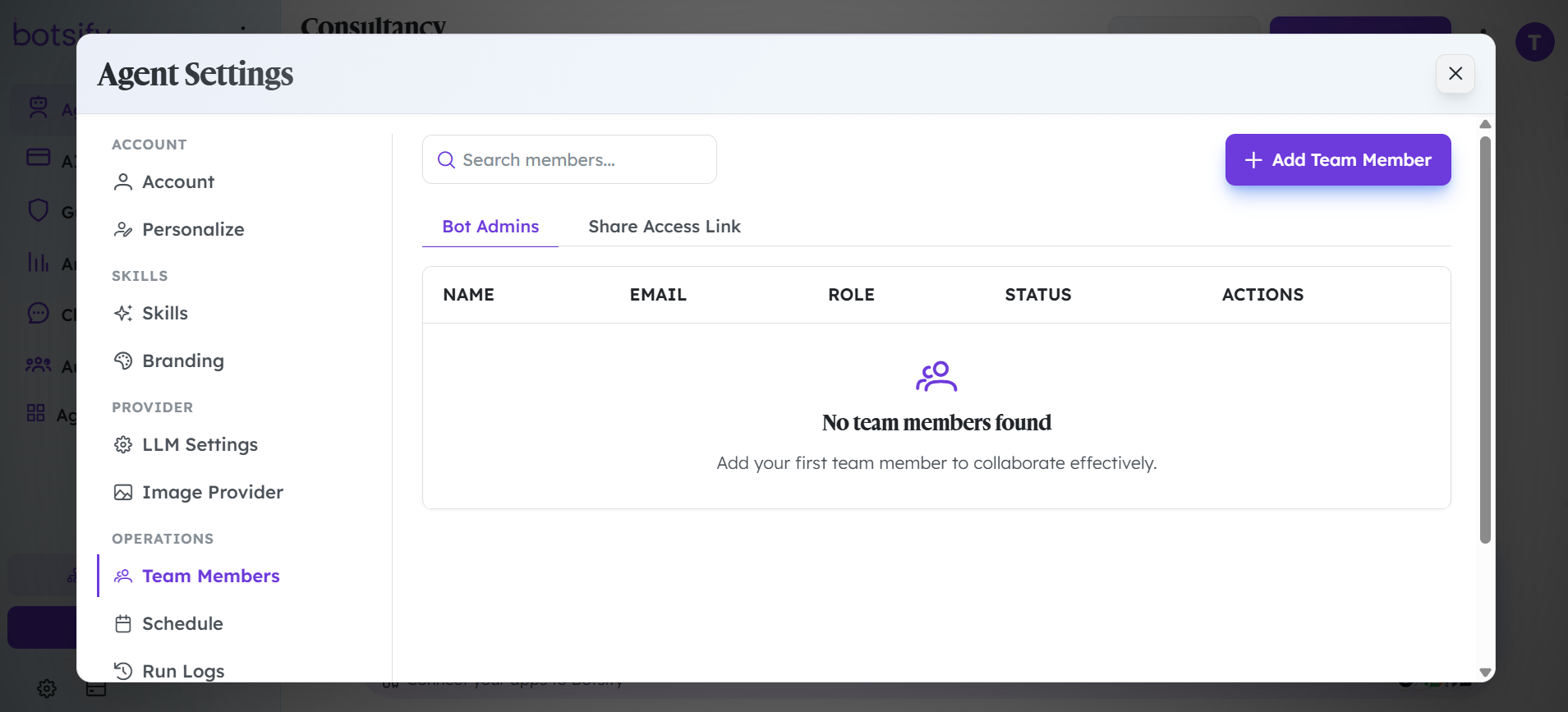The width and height of the screenshot is (1568, 712).
Task: Click the scrollbar down arrow
Action: (1485, 672)
